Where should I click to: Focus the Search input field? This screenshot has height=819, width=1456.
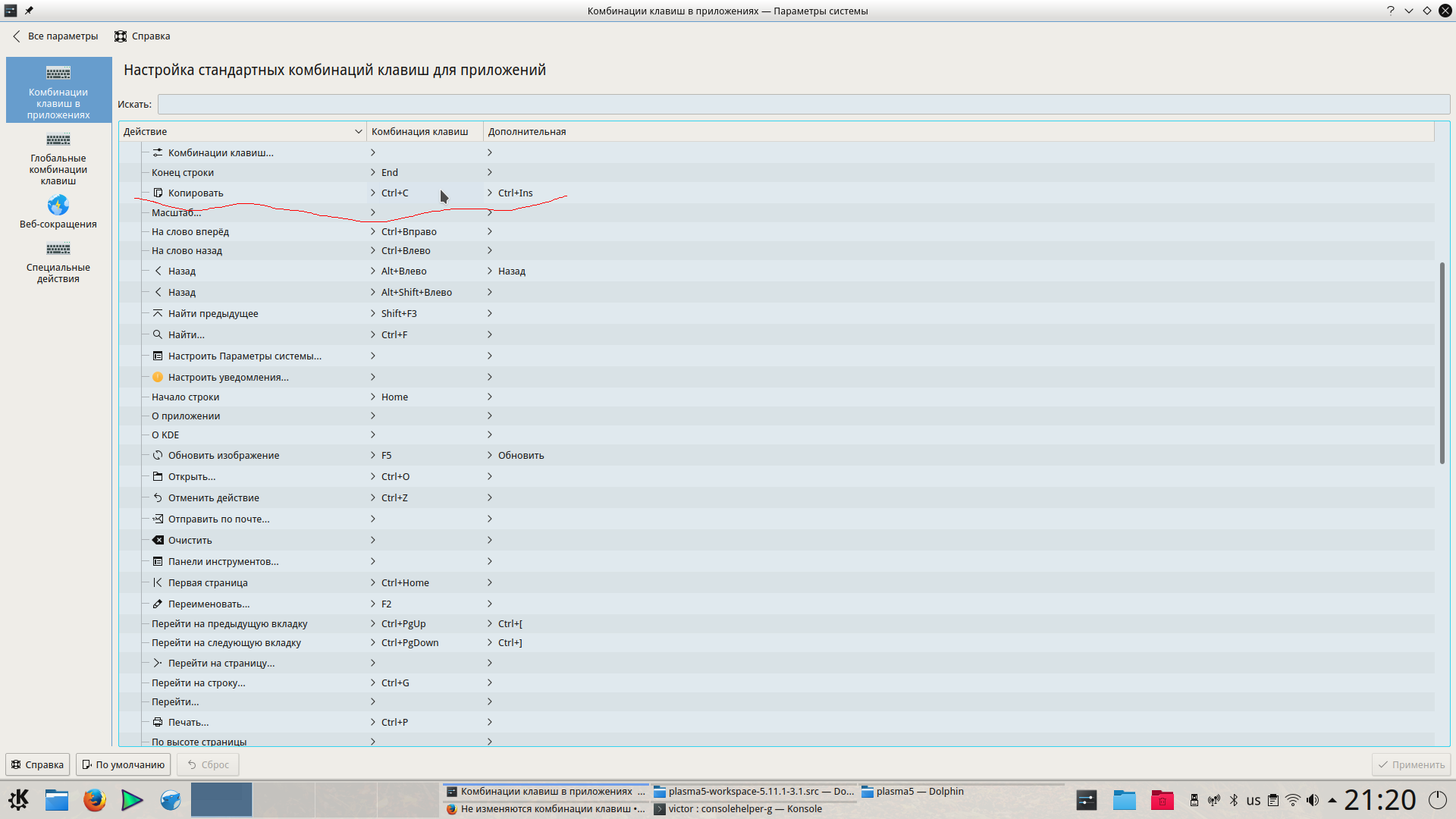803,104
